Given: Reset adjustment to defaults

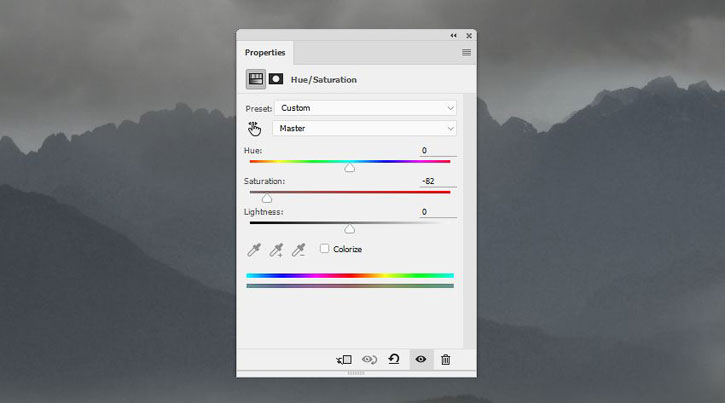Looking at the screenshot, I should click(394, 359).
